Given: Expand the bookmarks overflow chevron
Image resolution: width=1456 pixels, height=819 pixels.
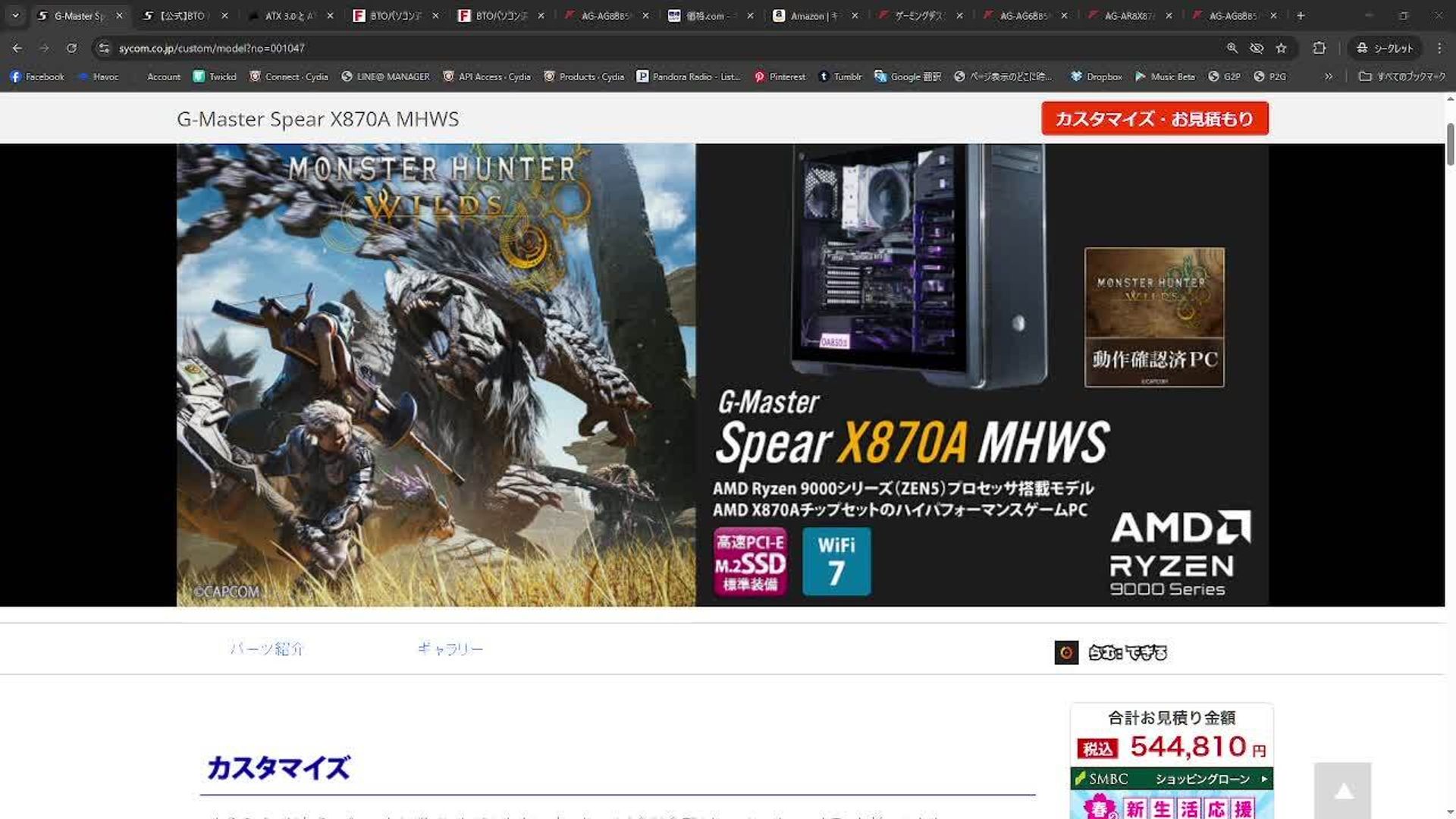Looking at the screenshot, I should coord(1329,77).
